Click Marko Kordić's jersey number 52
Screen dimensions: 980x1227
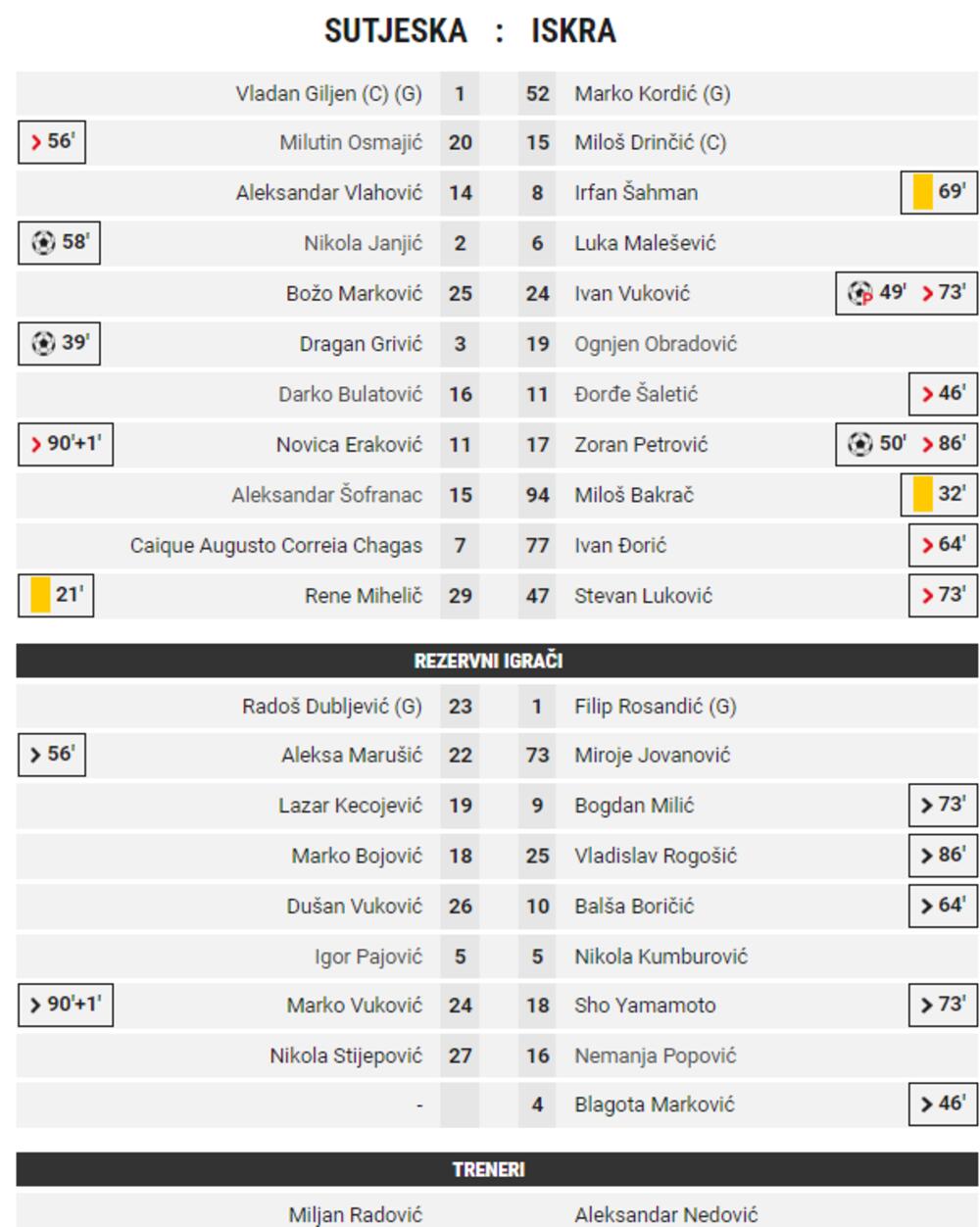pyautogui.click(x=537, y=94)
